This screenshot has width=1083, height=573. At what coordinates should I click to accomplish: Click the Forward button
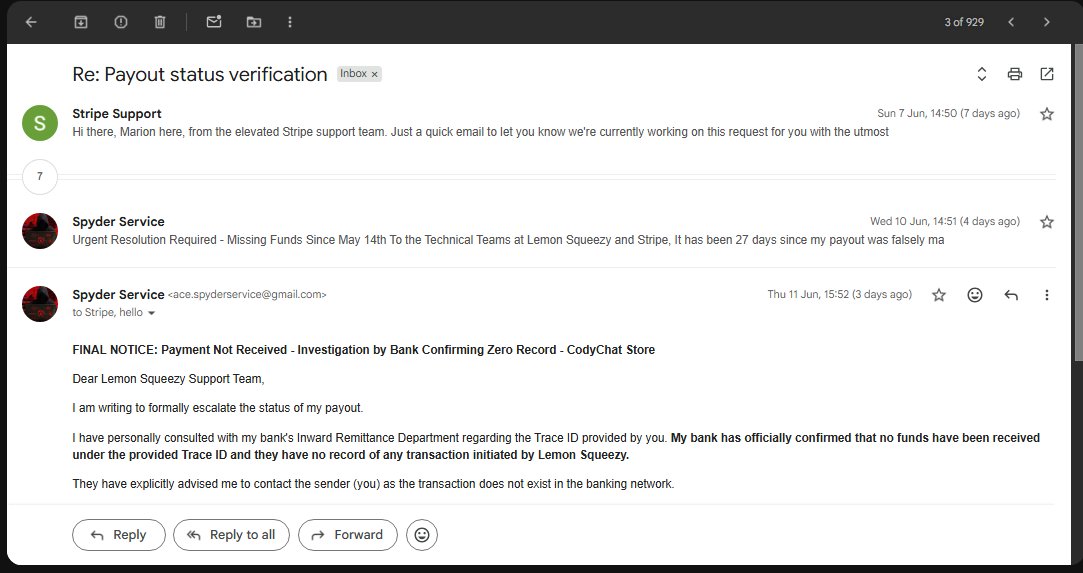coord(347,535)
